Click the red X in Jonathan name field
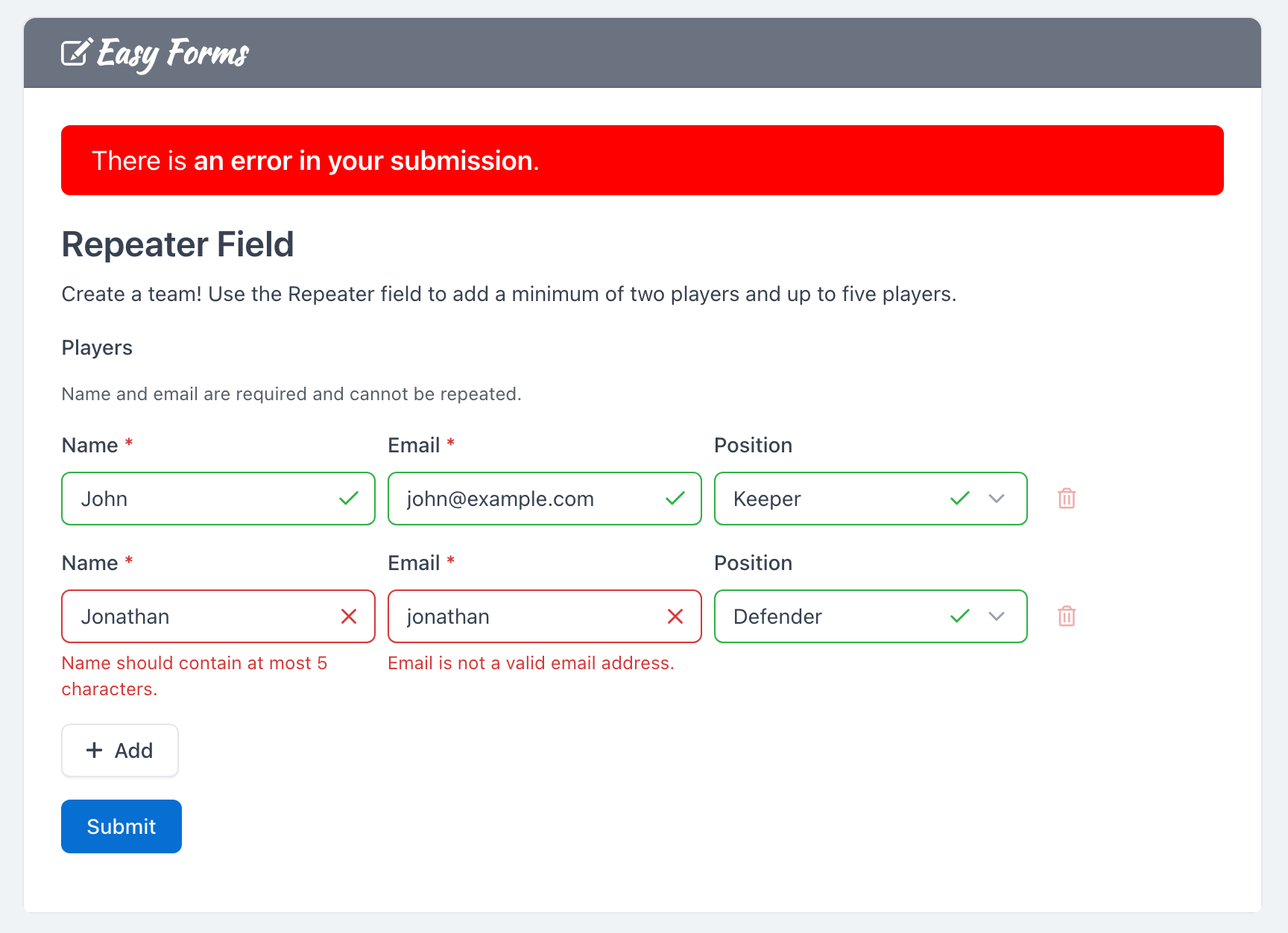 click(x=349, y=616)
